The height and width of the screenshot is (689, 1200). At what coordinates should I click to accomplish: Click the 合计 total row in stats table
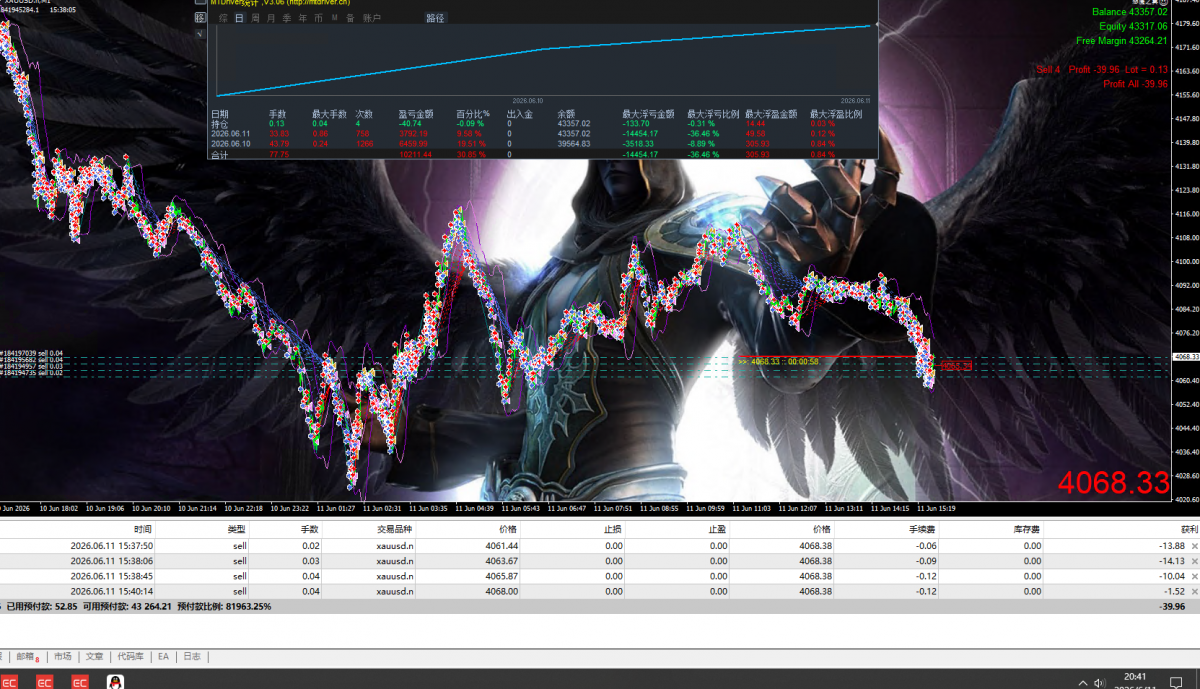(542, 154)
